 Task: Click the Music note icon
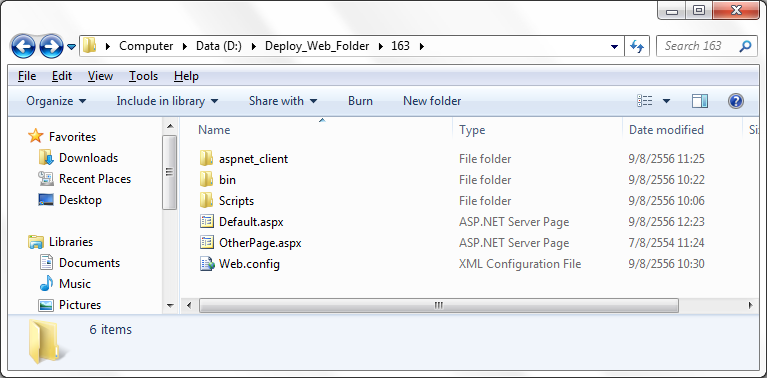(x=46, y=284)
